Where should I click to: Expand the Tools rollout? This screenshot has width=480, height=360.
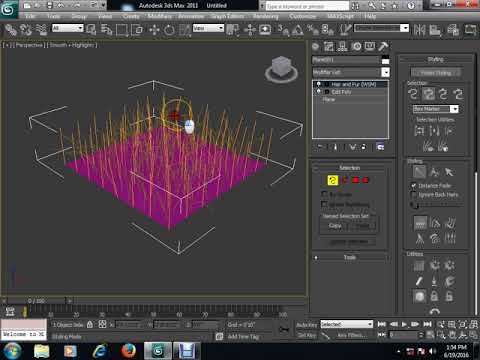click(x=350, y=257)
